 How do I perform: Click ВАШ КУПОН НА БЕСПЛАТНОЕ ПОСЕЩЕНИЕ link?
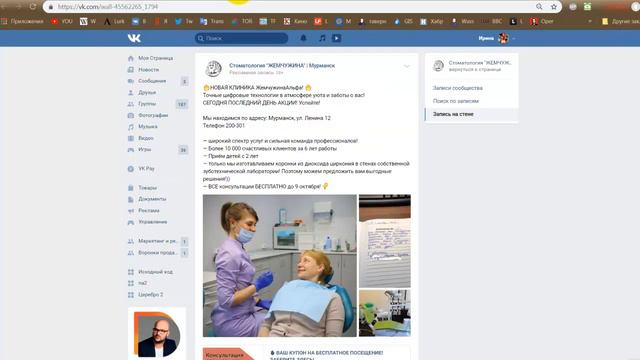327,353
